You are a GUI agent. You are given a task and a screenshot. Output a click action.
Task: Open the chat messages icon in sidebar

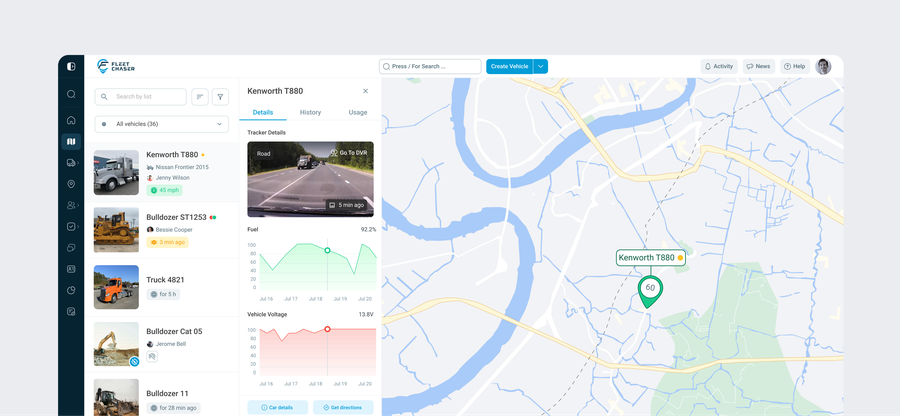tap(71, 248)
